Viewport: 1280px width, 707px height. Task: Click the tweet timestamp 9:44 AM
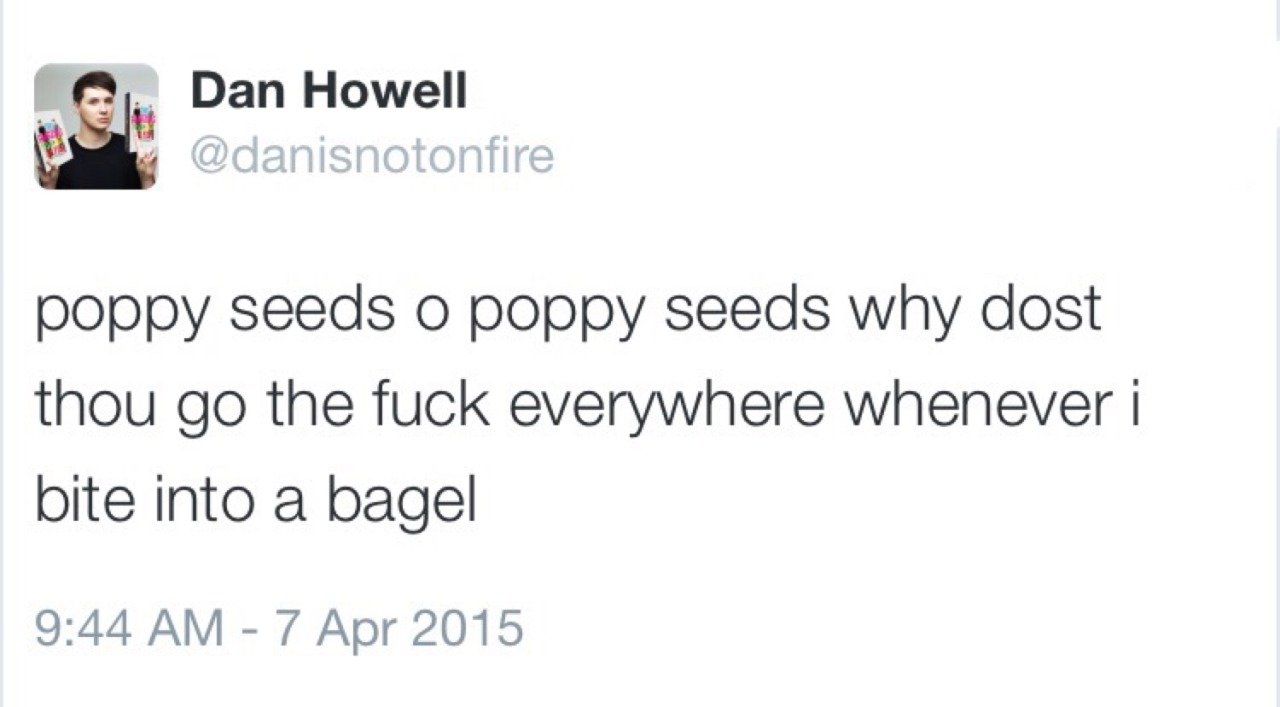click(129, 629)
